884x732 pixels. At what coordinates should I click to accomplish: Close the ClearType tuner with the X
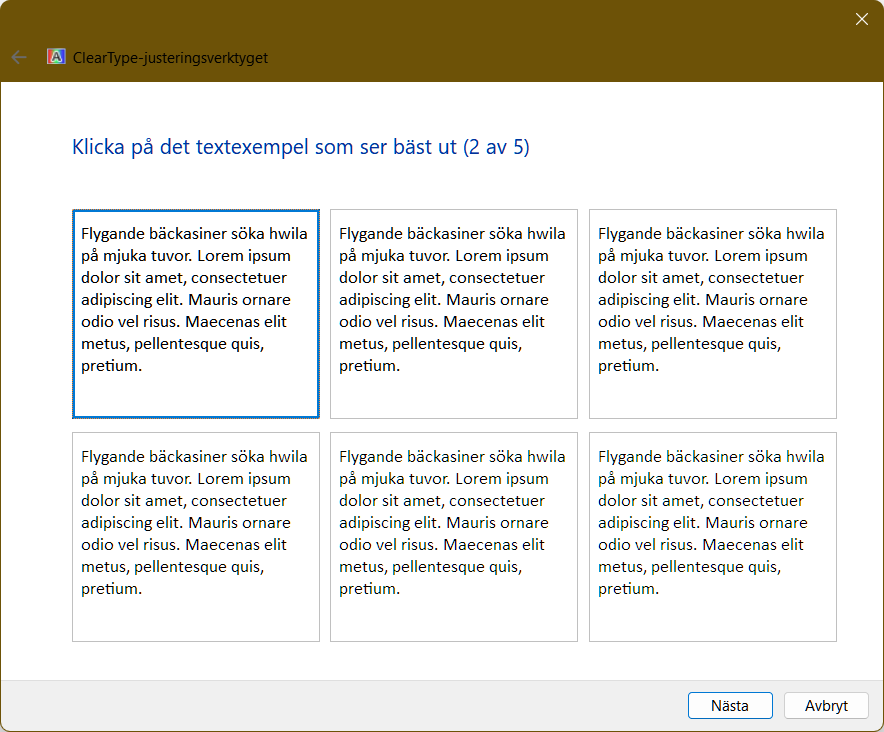point(861,18)
